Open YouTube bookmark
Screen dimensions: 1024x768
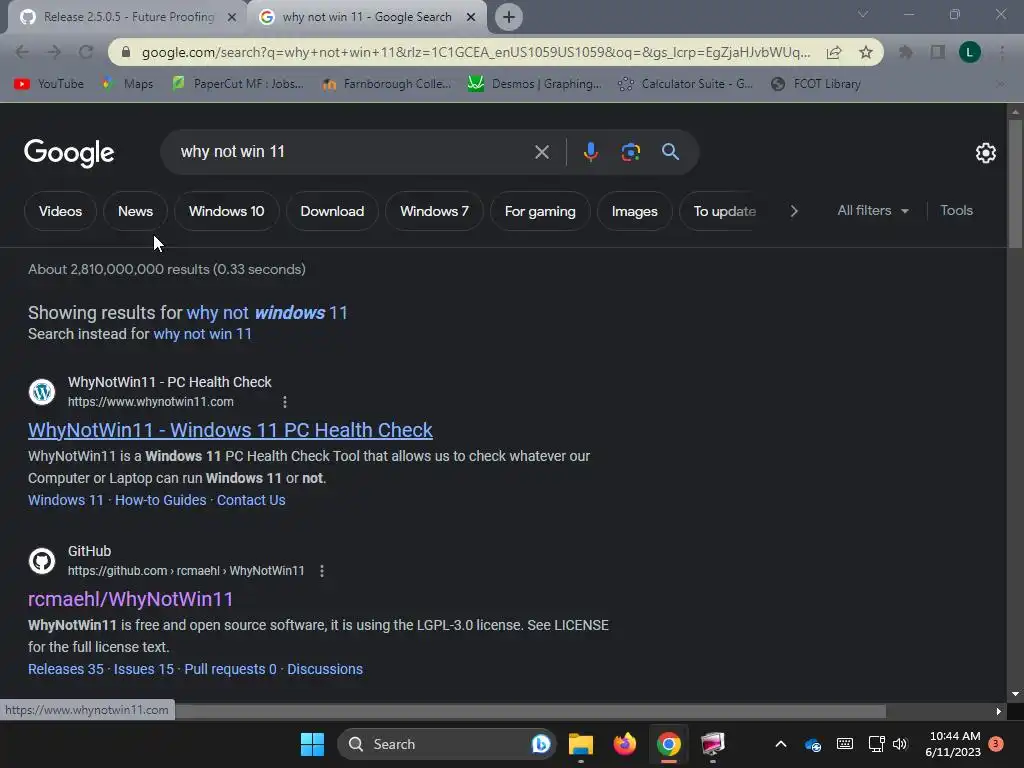(x=50, y=84)
